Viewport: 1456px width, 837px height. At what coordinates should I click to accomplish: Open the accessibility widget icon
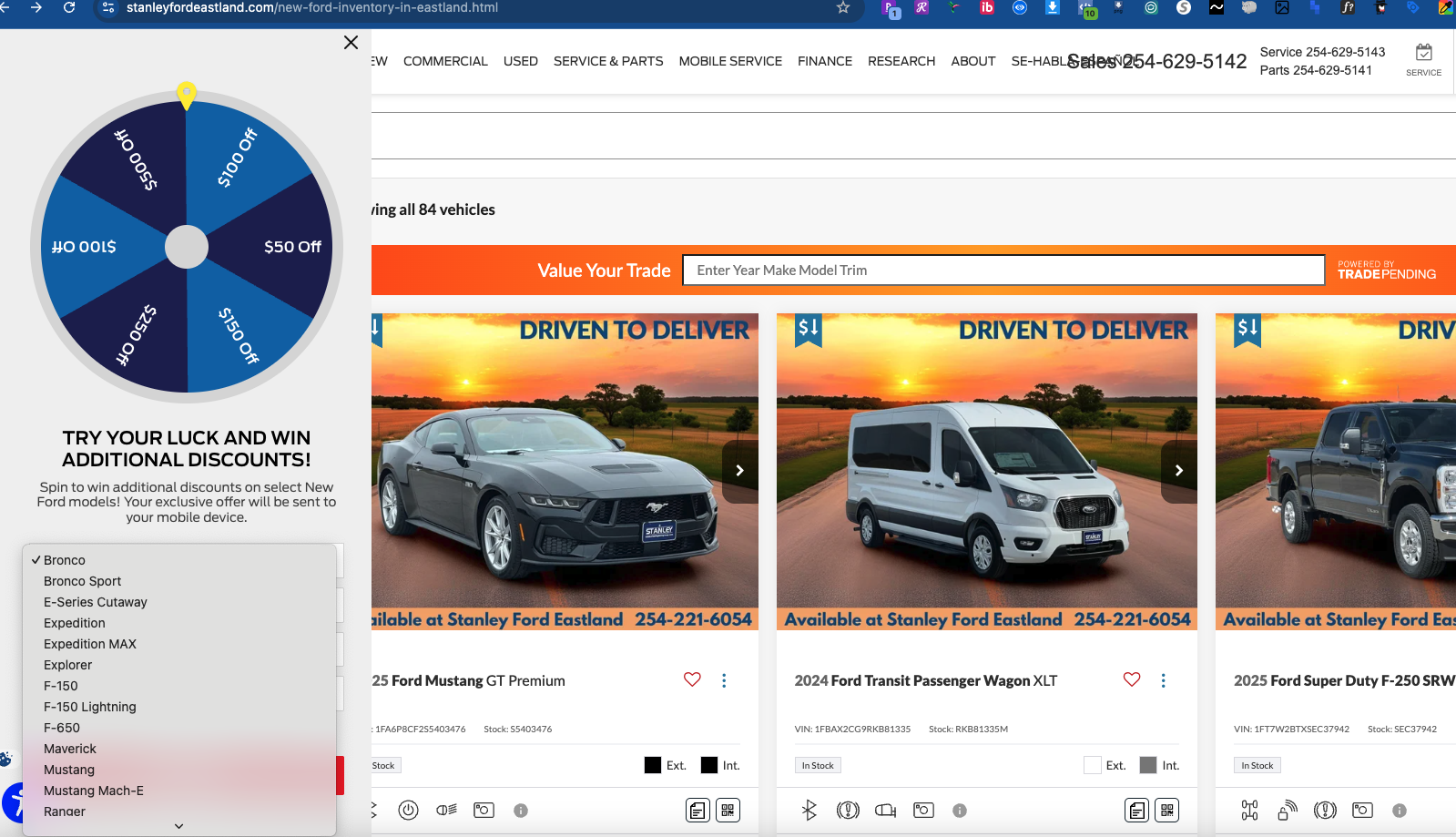pos(13,802)
